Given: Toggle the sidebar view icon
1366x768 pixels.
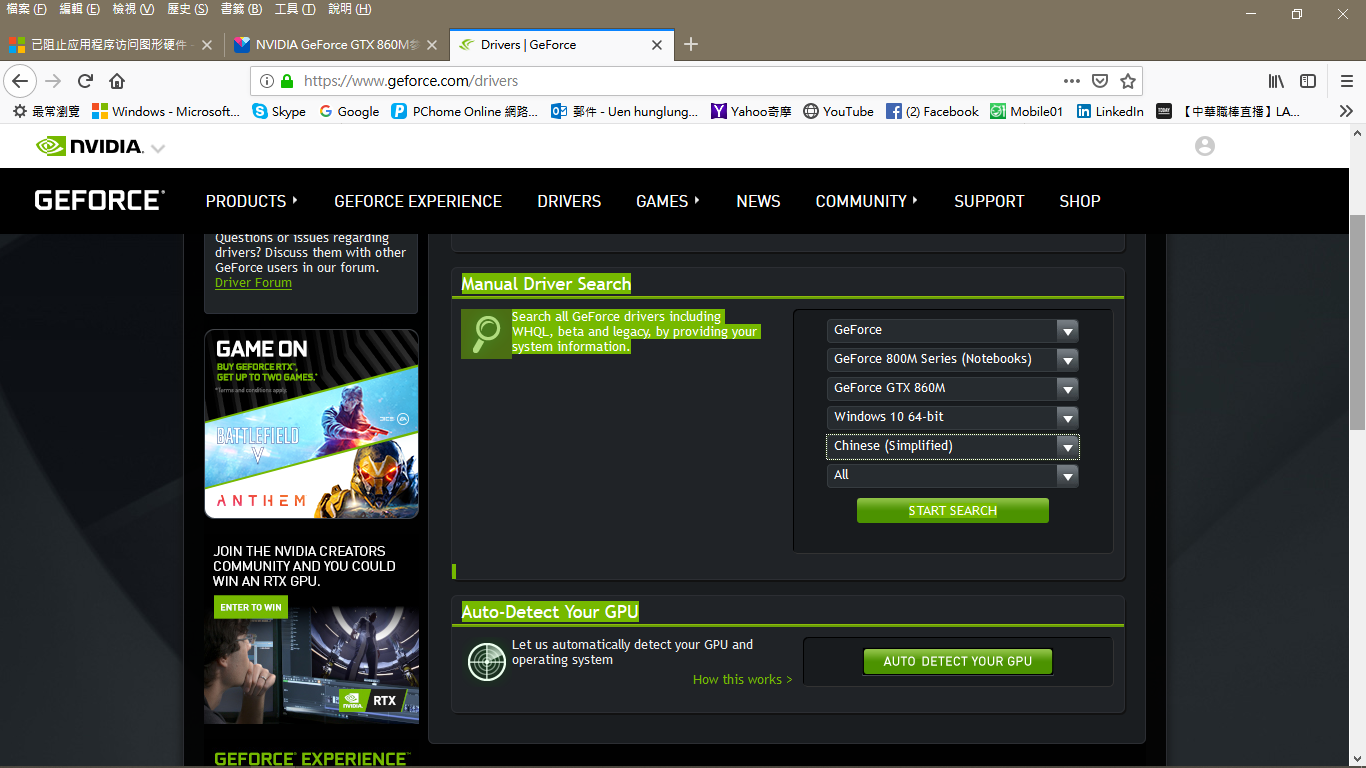Looking at the screenshot, I should [x=1308, y=81].
